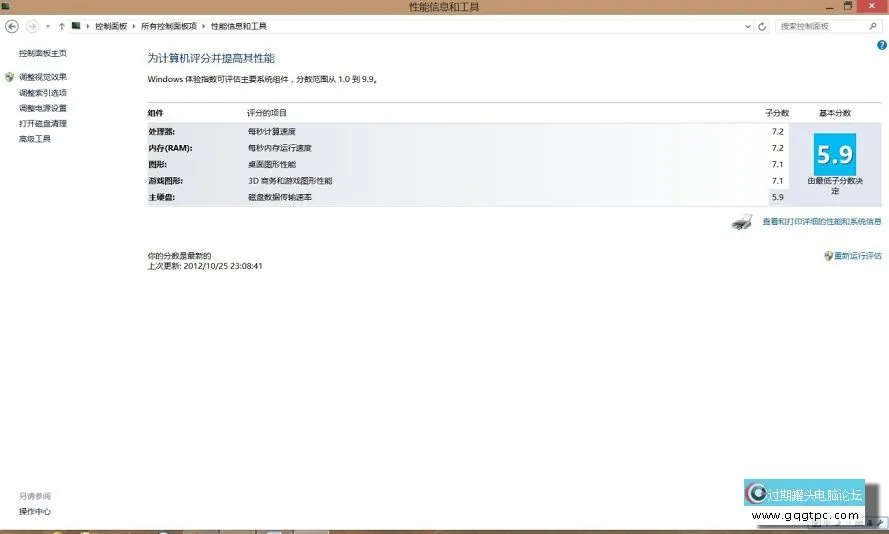The height and width of the screenshot is (534, 889).
Task: Click the 5.9 subscore for 主硬盘
Action: coord(777,197)
